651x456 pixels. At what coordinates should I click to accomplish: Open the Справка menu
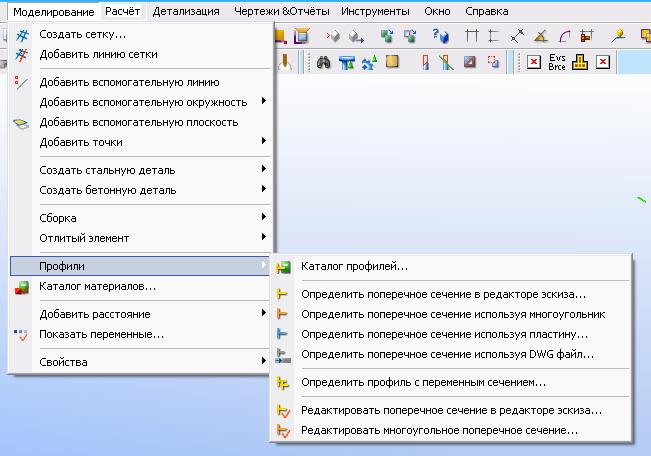coord(486,11)
